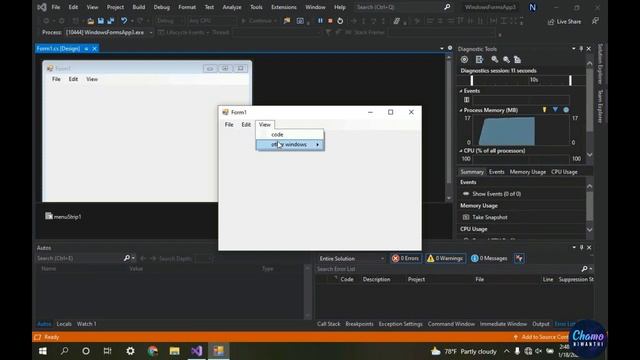
Task: Open File menu in running Form1
Action: [229, 124]
